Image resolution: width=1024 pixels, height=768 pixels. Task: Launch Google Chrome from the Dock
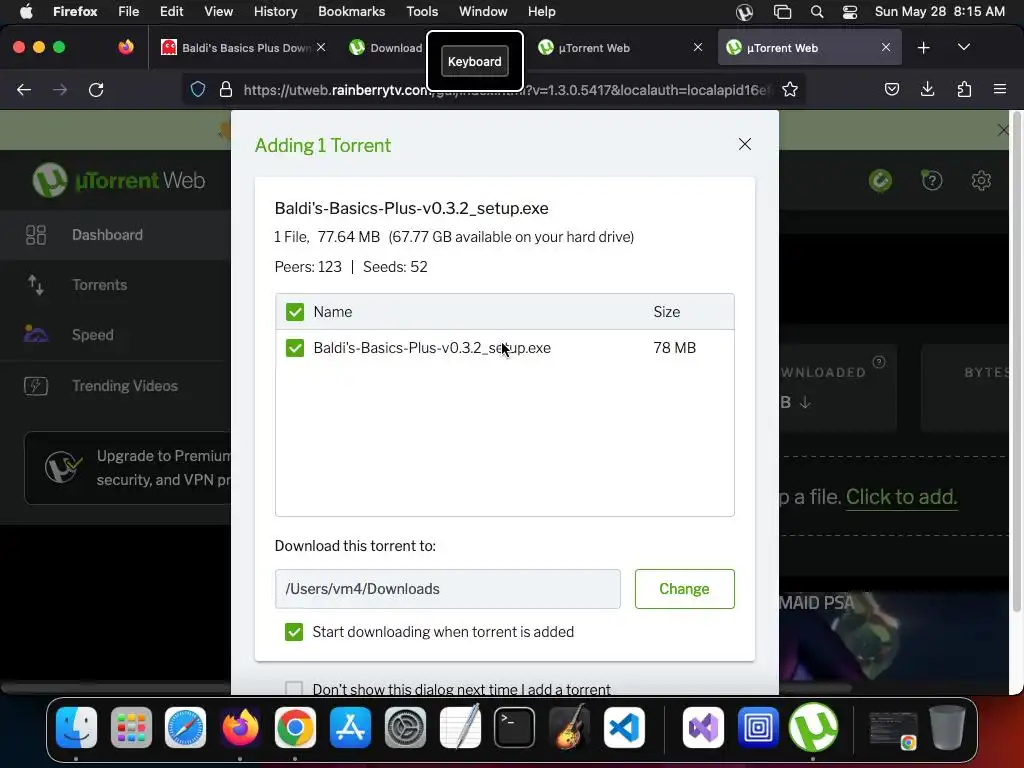tap(295, 728)
